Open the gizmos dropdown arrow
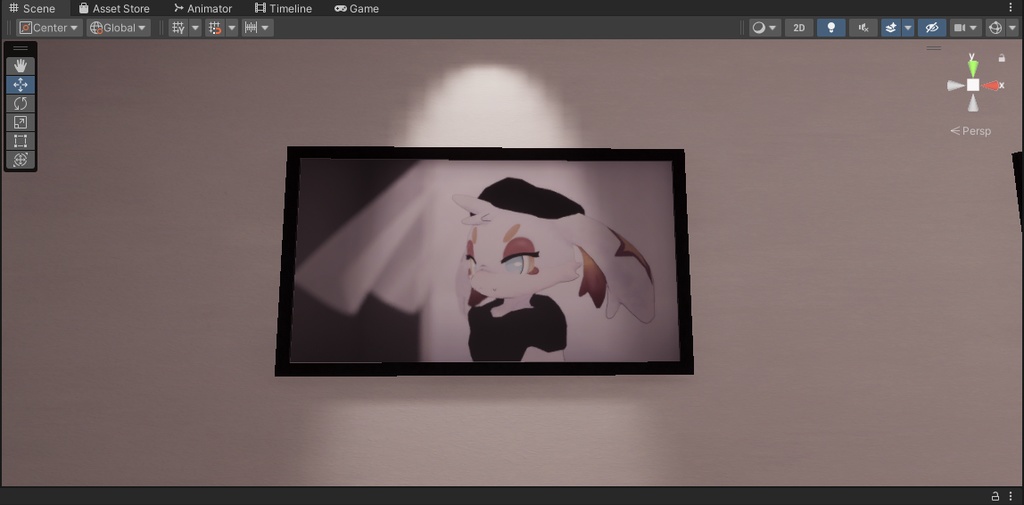 coord(1012,27)
